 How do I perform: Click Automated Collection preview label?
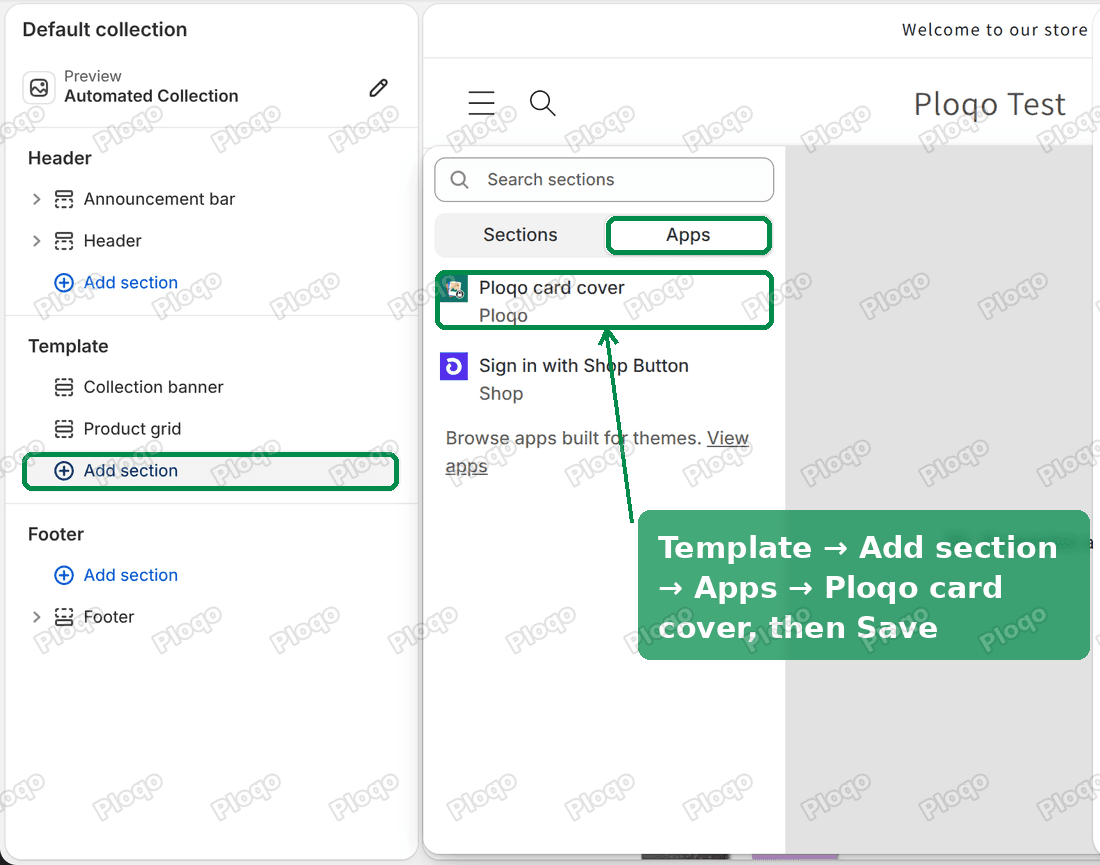coord(151,96)
